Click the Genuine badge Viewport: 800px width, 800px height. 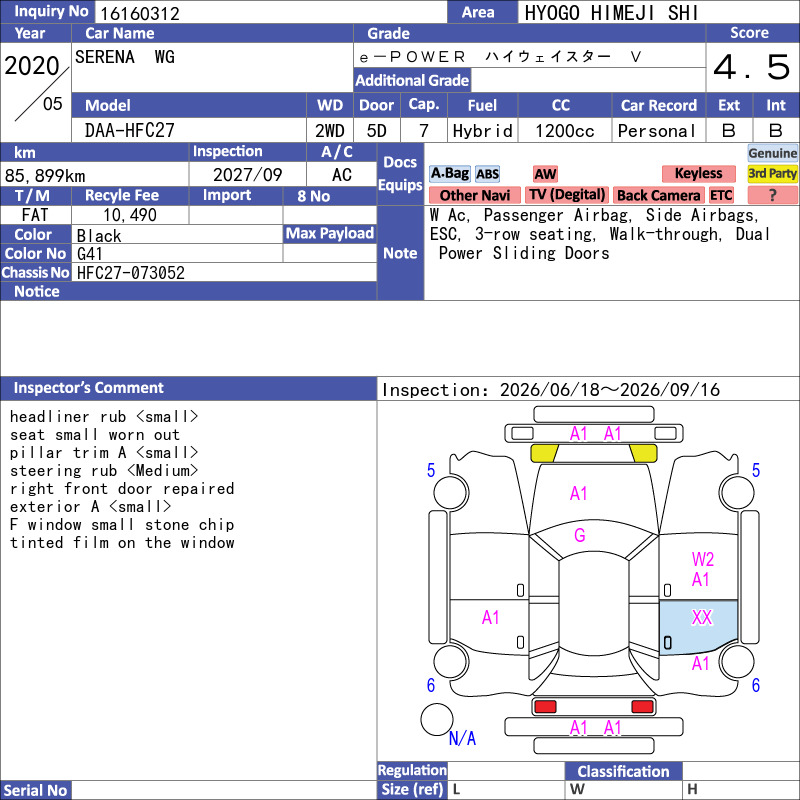click(772, 153)
